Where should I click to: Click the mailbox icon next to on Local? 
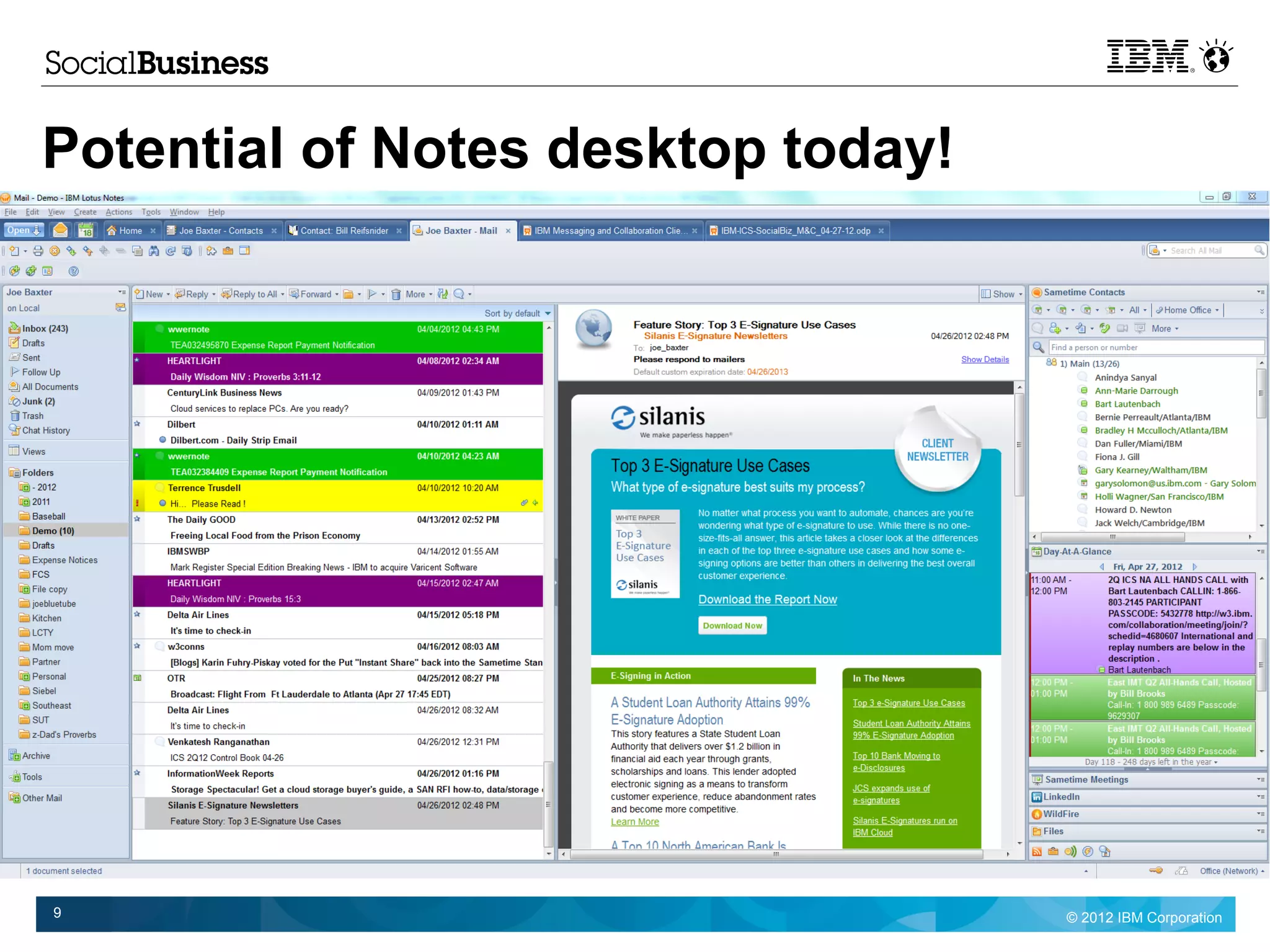coord(120,308)
